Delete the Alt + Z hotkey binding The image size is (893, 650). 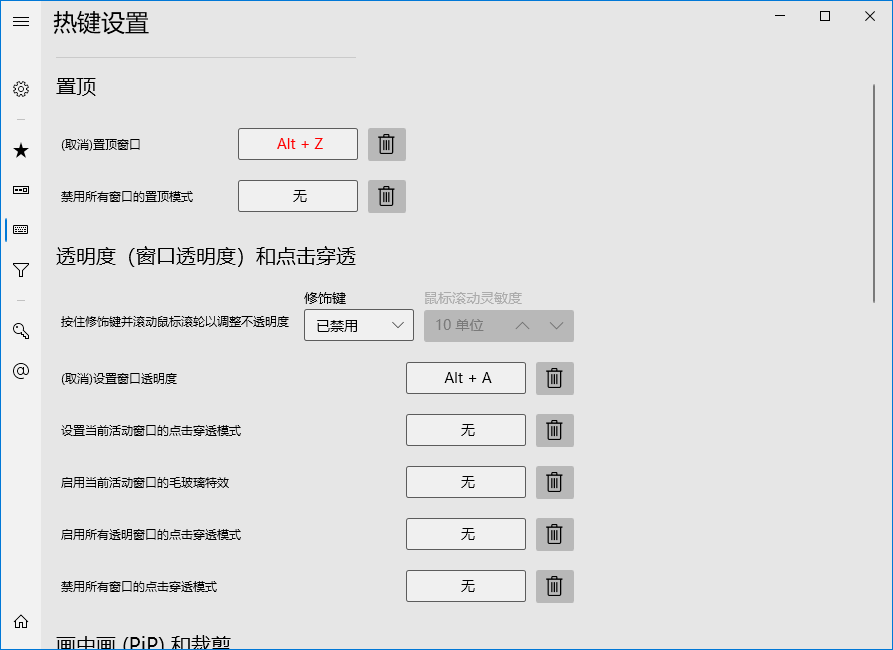(x=387, y=144)
